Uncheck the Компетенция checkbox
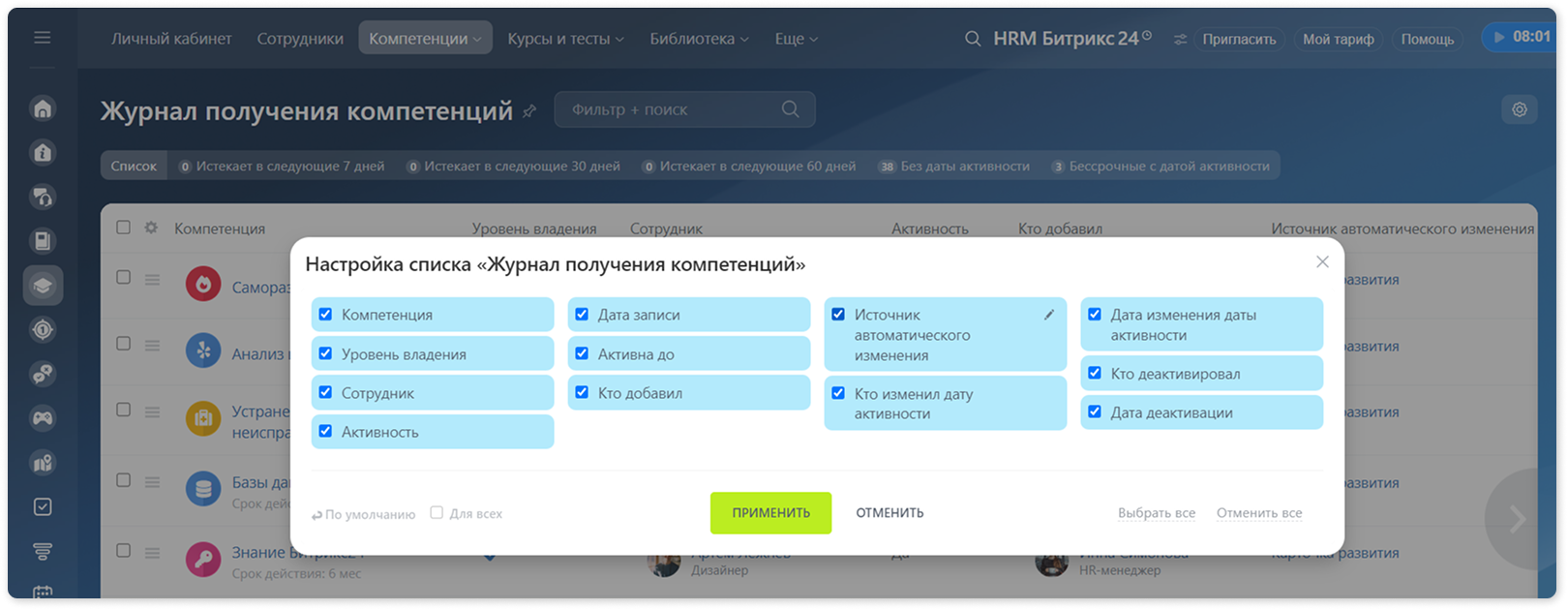Screen dimensions: 1568x610 click(x=325, y=314)
